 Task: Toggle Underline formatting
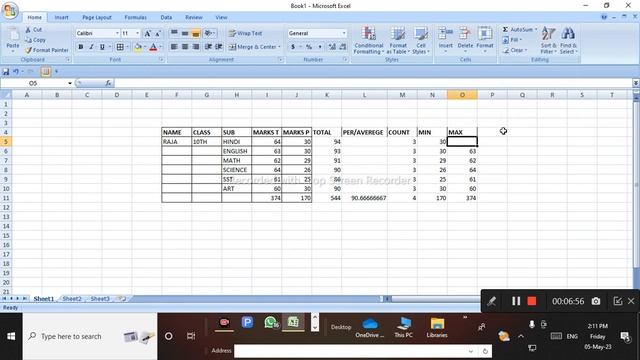[102, 47]
